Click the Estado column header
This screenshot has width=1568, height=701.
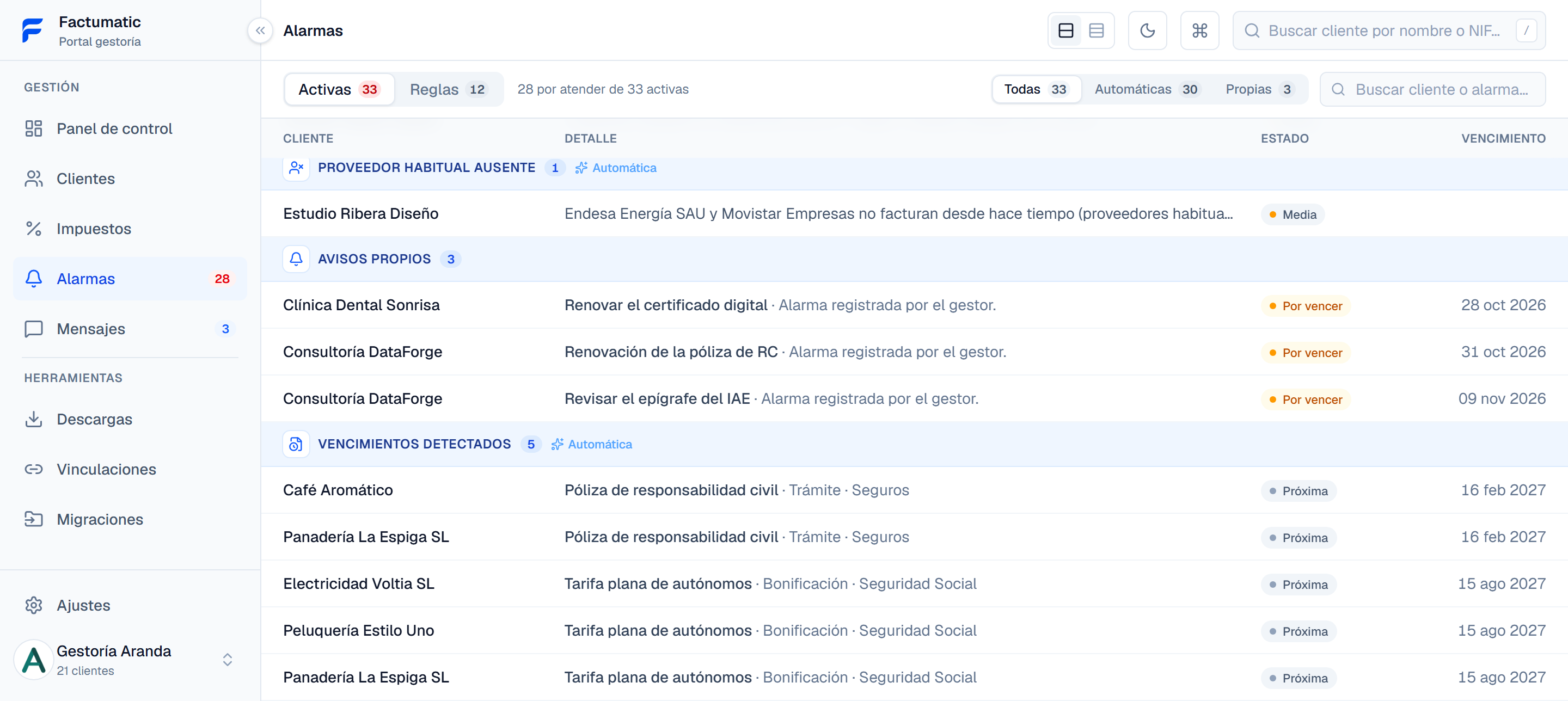pyautogui.click(x=1284, y=139)
